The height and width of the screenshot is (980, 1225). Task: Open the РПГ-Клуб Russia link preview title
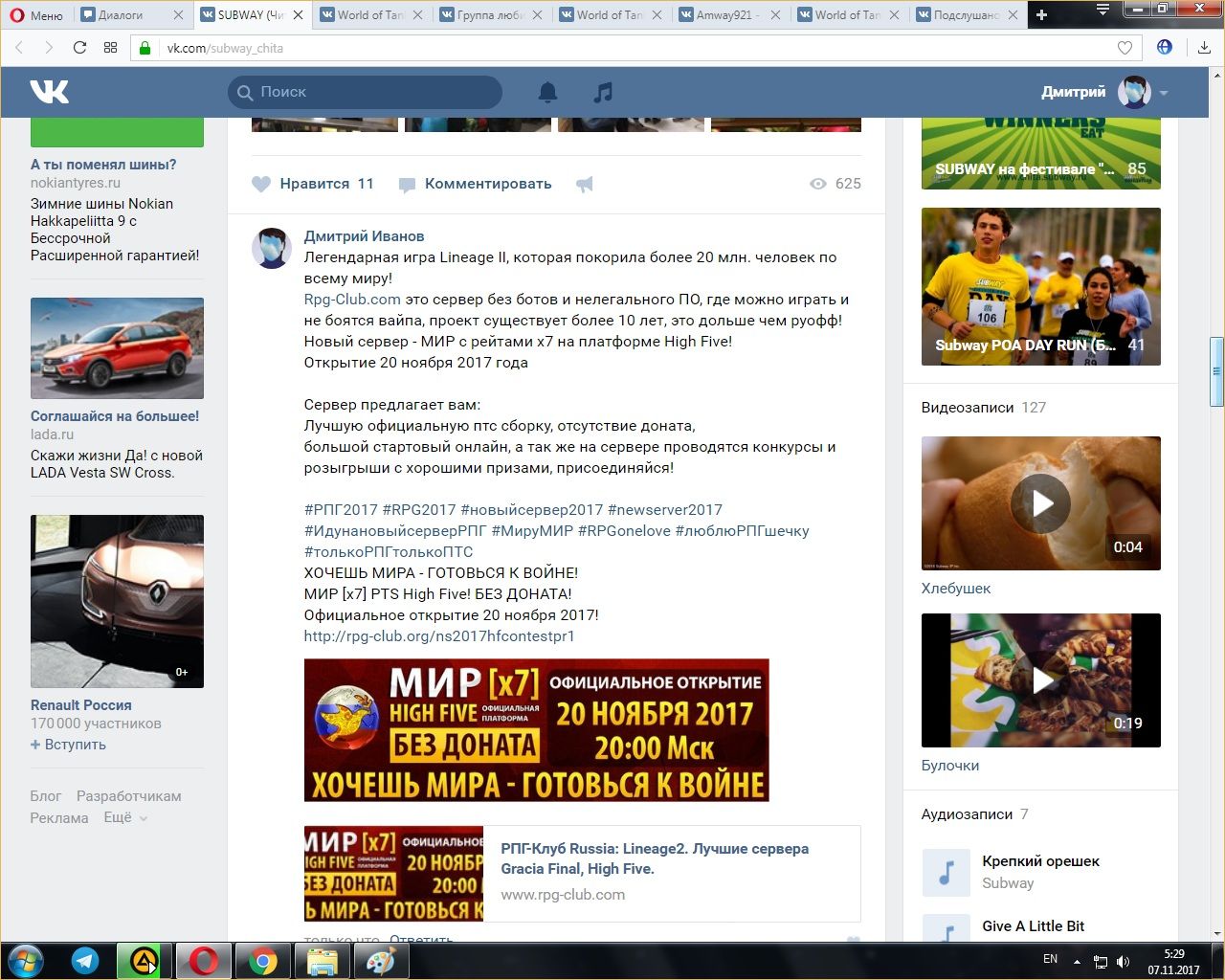tap(655, 858)
